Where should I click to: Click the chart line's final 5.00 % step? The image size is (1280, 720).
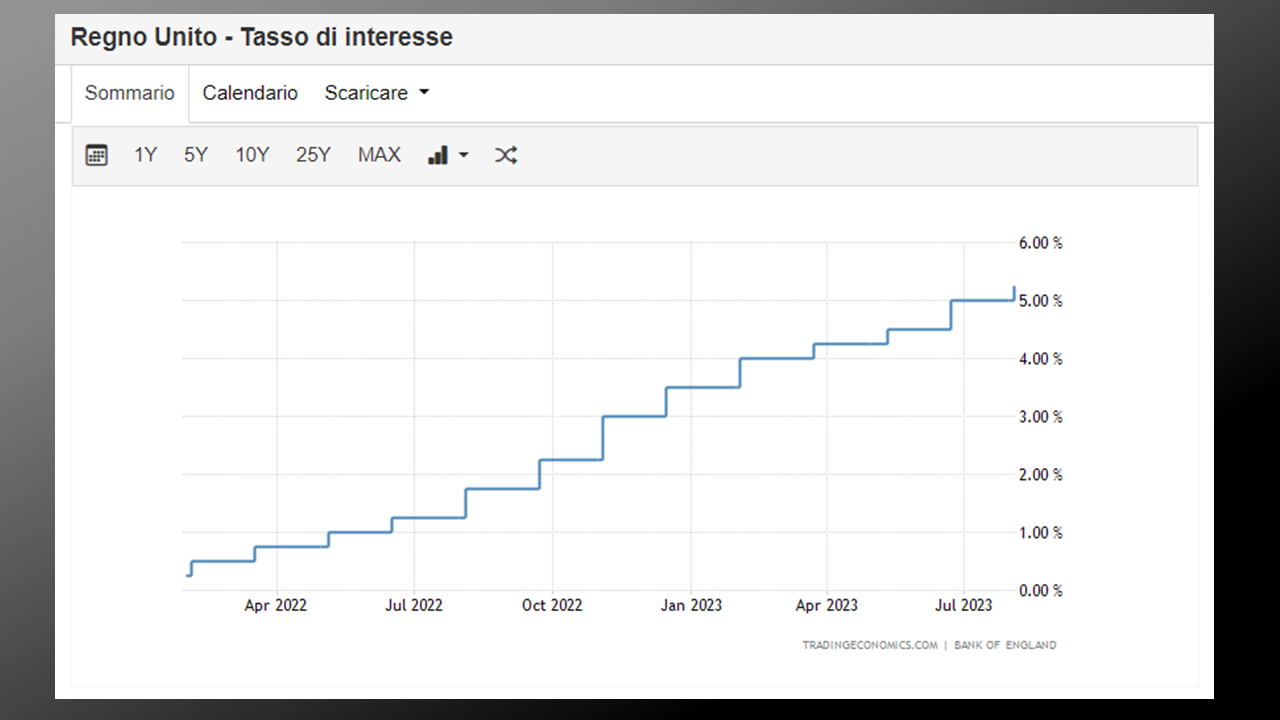[982, 300]
